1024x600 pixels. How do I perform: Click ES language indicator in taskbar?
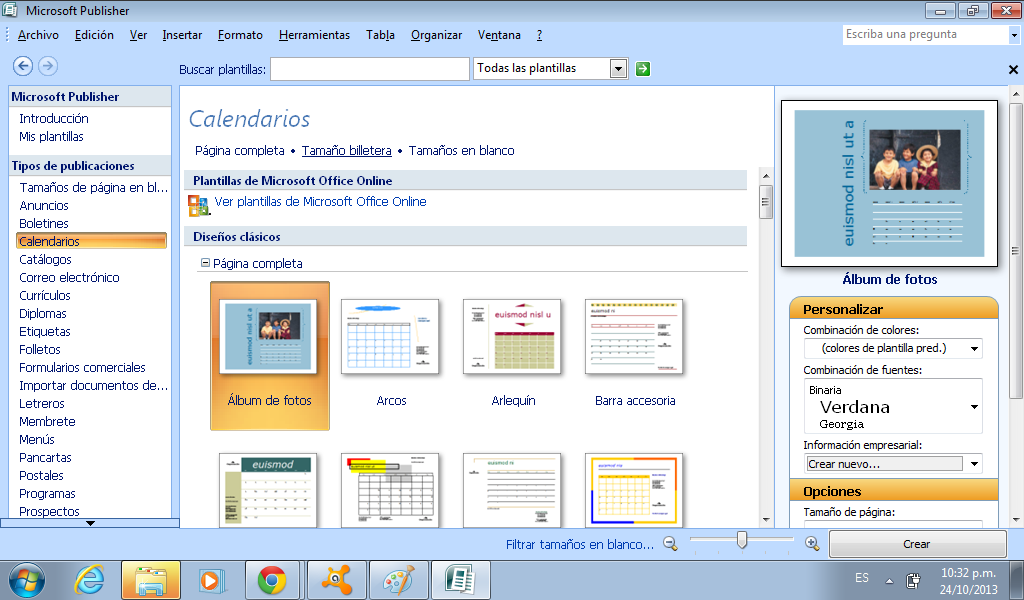(x=862, y=578)
